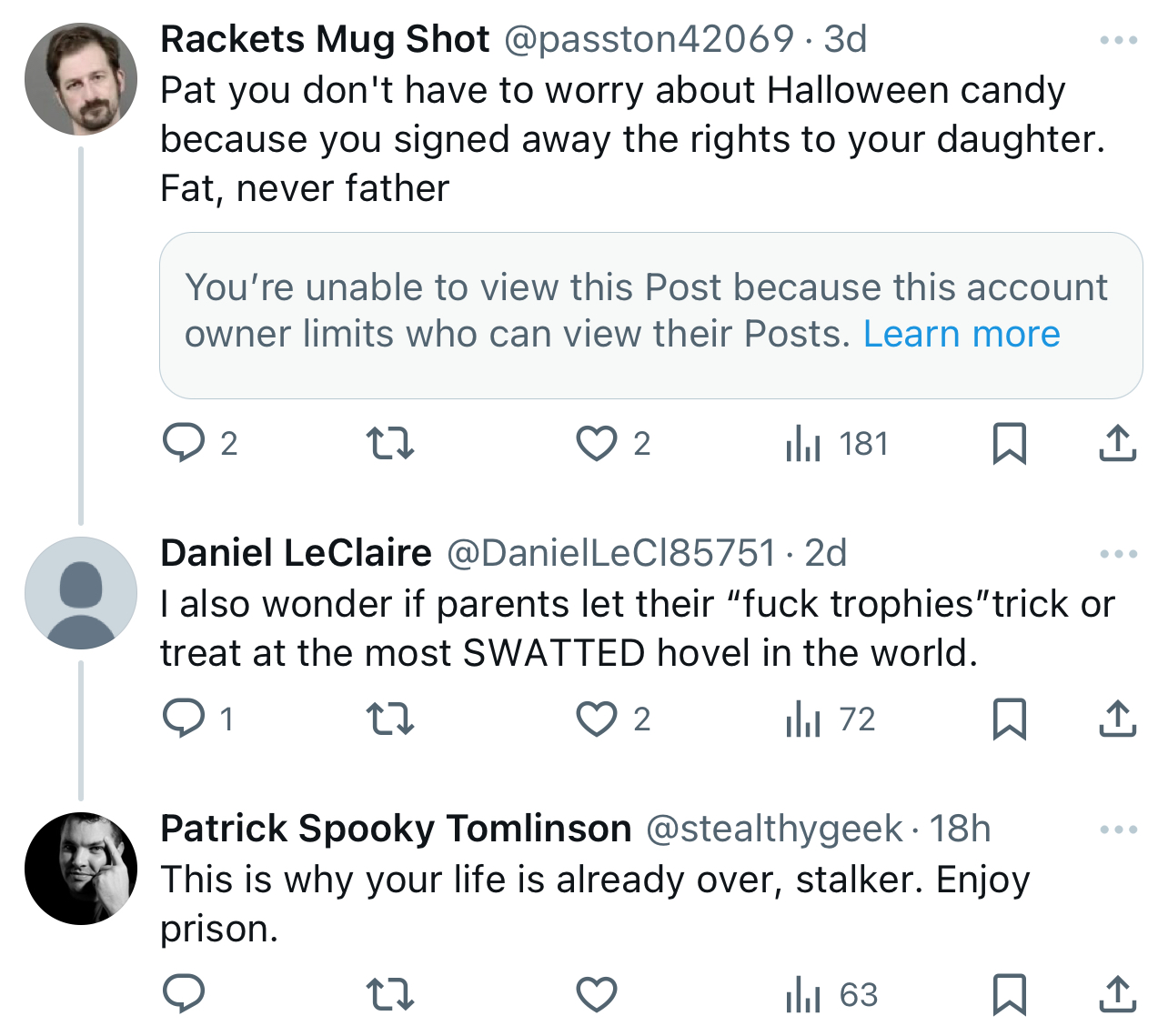
Task: Like Daniel LeClaire's post
Action: (x=597, y=719)
